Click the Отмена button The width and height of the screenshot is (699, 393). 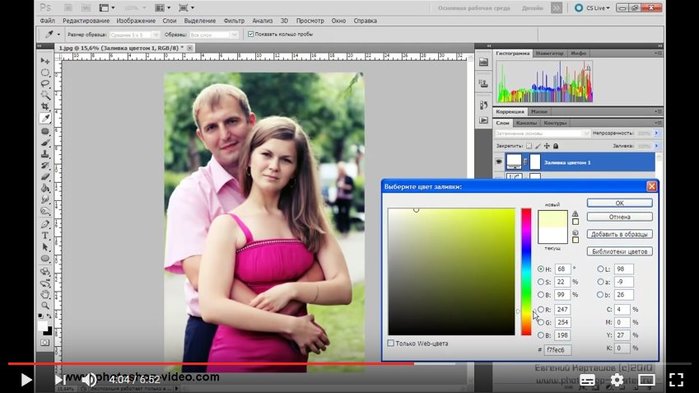pyautogui.click(x=620, y=217)
